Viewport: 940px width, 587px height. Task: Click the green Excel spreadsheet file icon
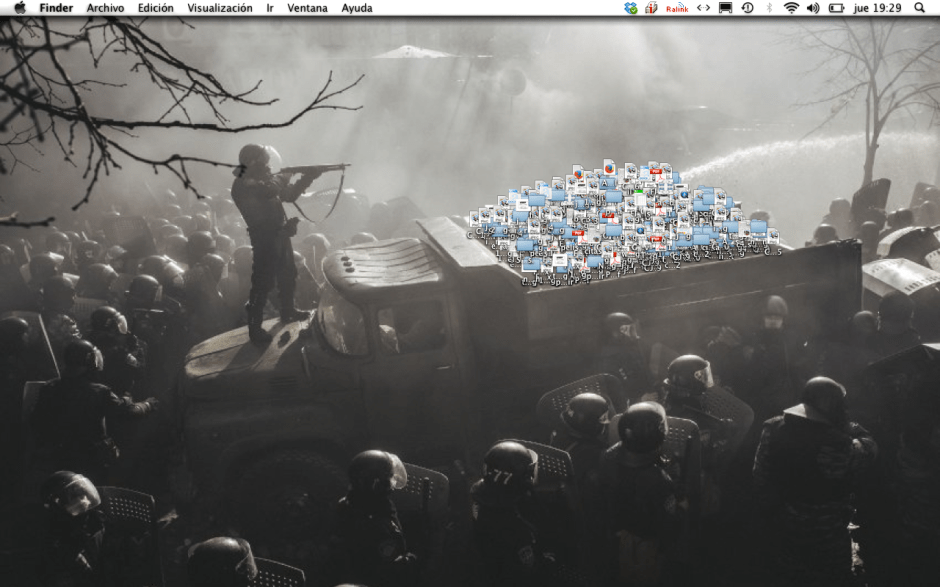(x=640, y=191)
